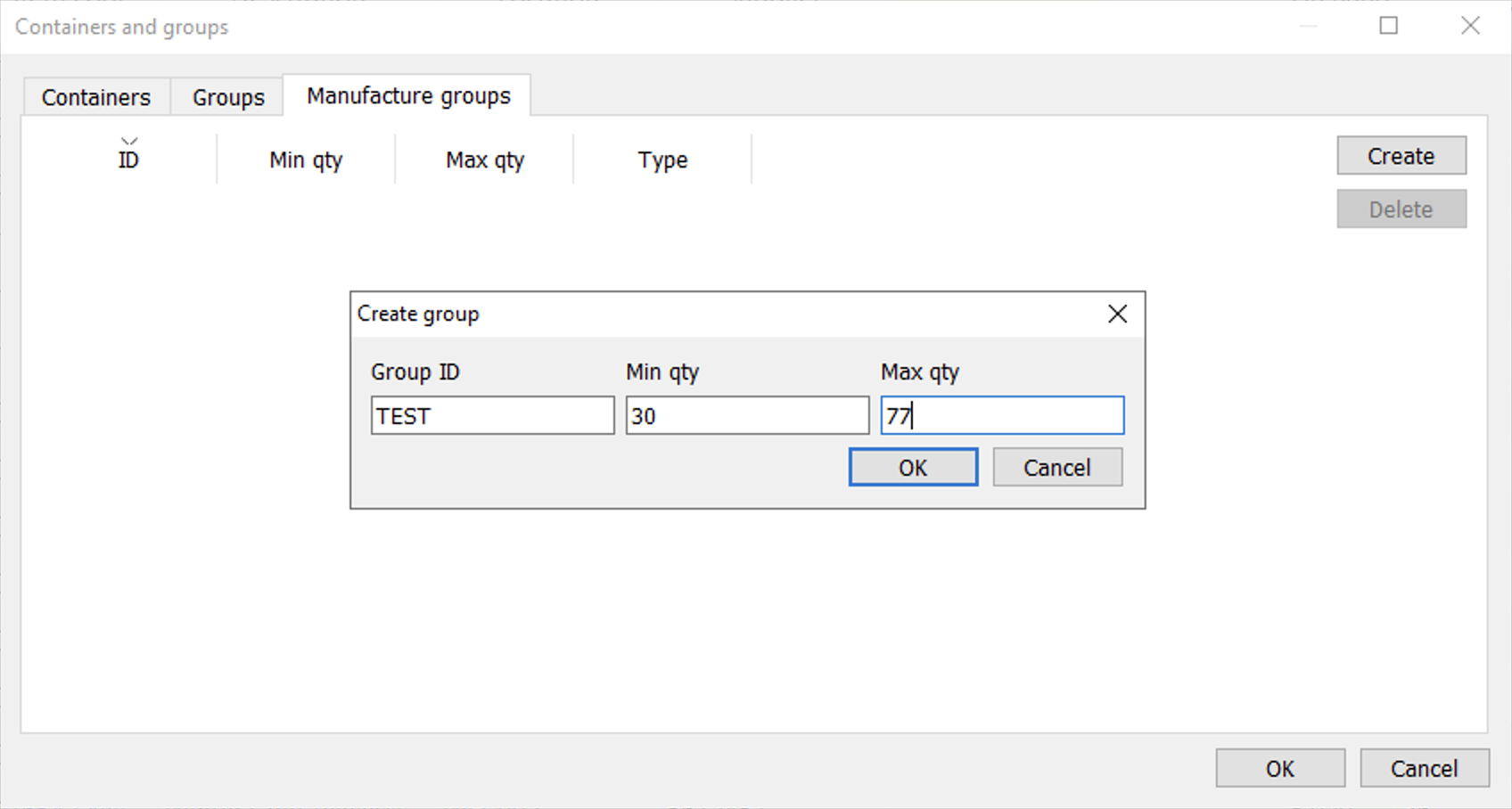Open the Groups tab
Image resolution: width=1512 pixels, height=809 pixels.
(x=228, y=97)
